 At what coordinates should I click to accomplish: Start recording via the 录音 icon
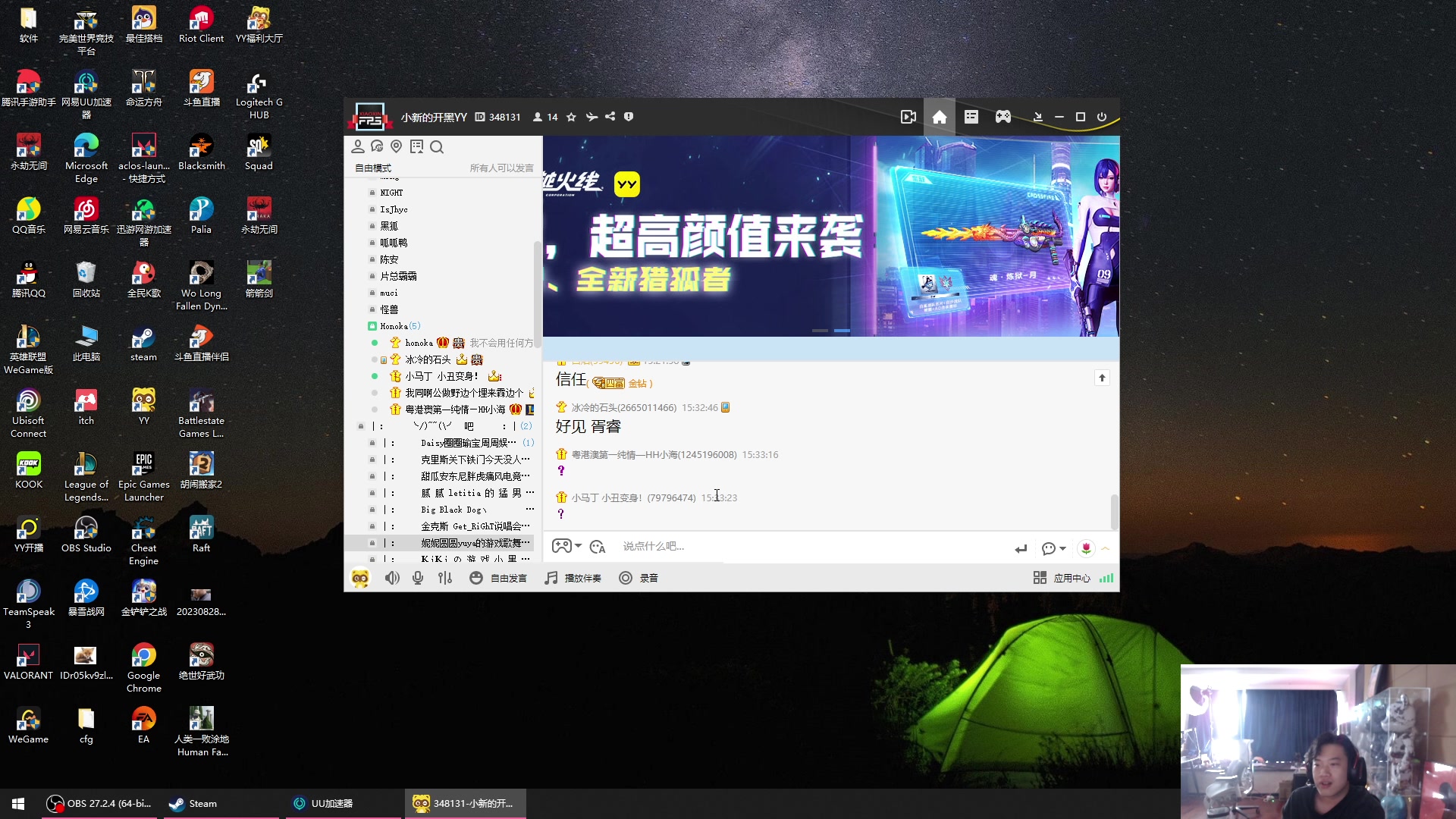click(x=639, y=577)
